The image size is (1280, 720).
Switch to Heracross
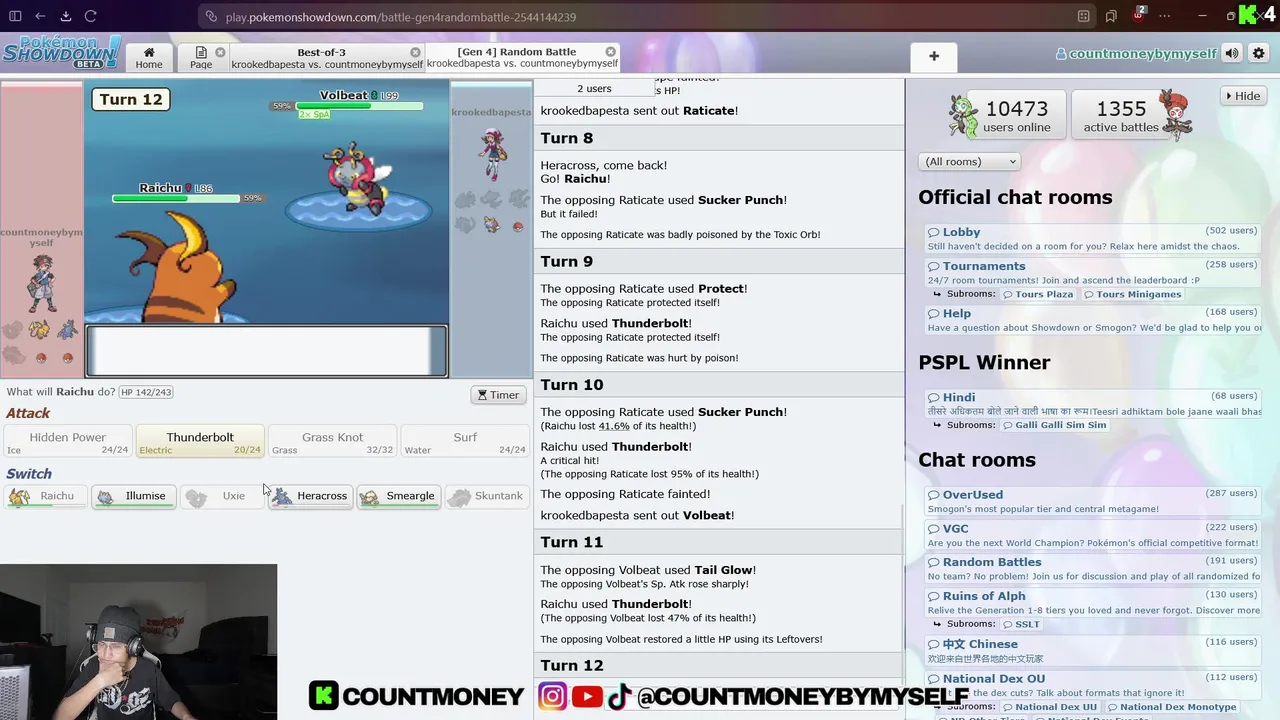point(310,496)
